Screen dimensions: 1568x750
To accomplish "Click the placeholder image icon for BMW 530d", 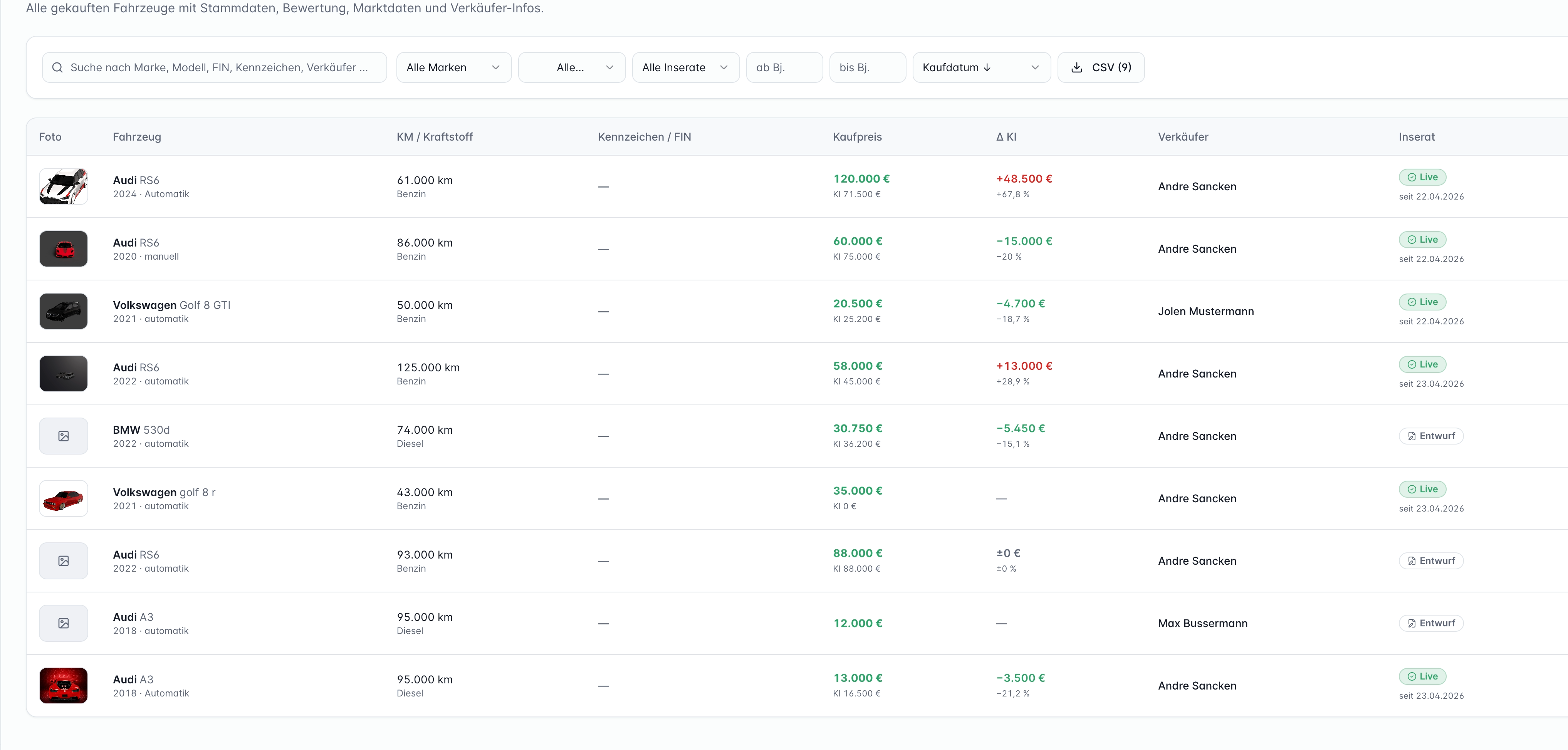I will click(x=63, y=436).
